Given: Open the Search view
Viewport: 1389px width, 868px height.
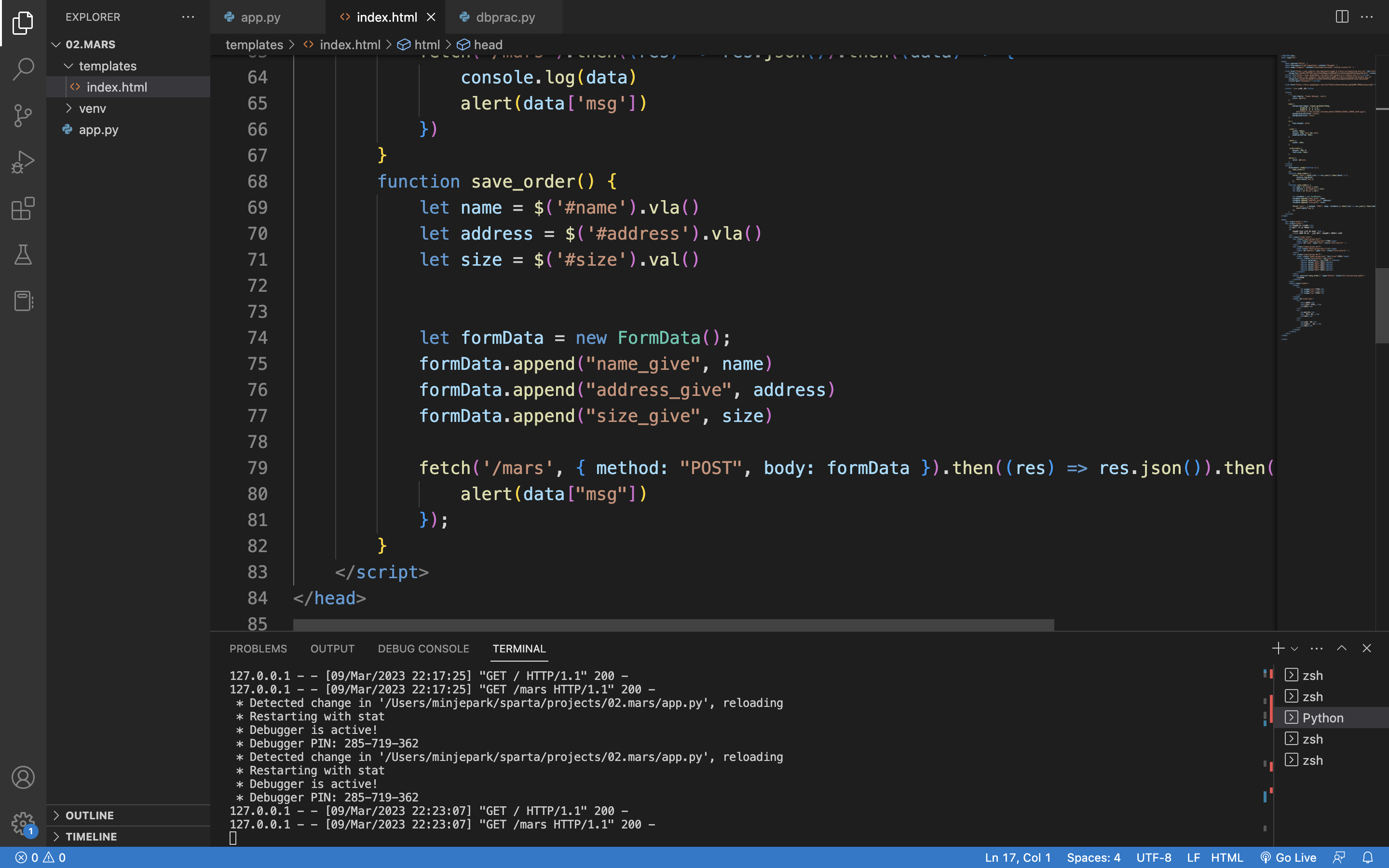Looking at the screenshot, I should [x=23, y=69].
